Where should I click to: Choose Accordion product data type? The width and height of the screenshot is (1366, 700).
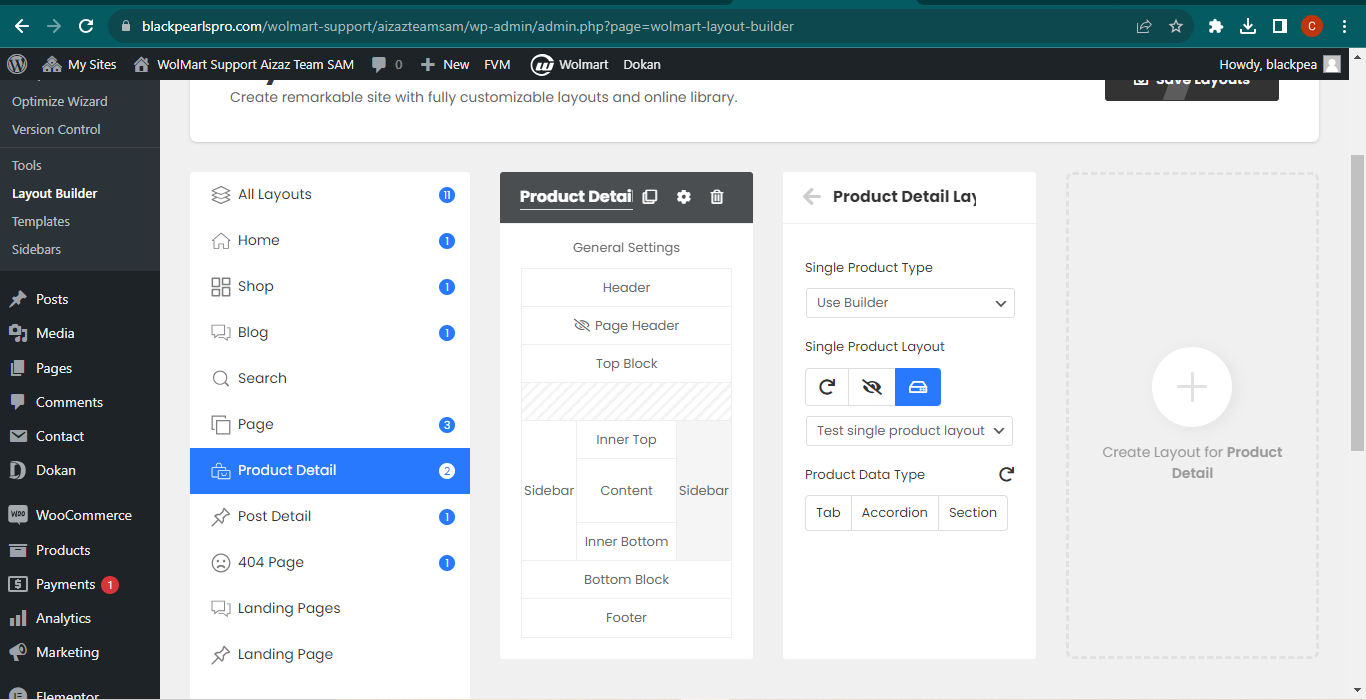(895, 513)
